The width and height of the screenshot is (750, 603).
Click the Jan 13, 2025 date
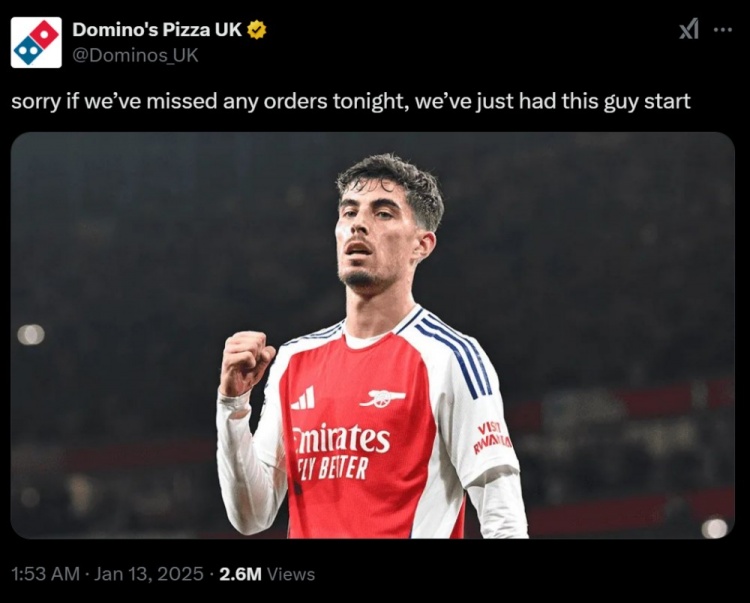(x=150, y=574)
